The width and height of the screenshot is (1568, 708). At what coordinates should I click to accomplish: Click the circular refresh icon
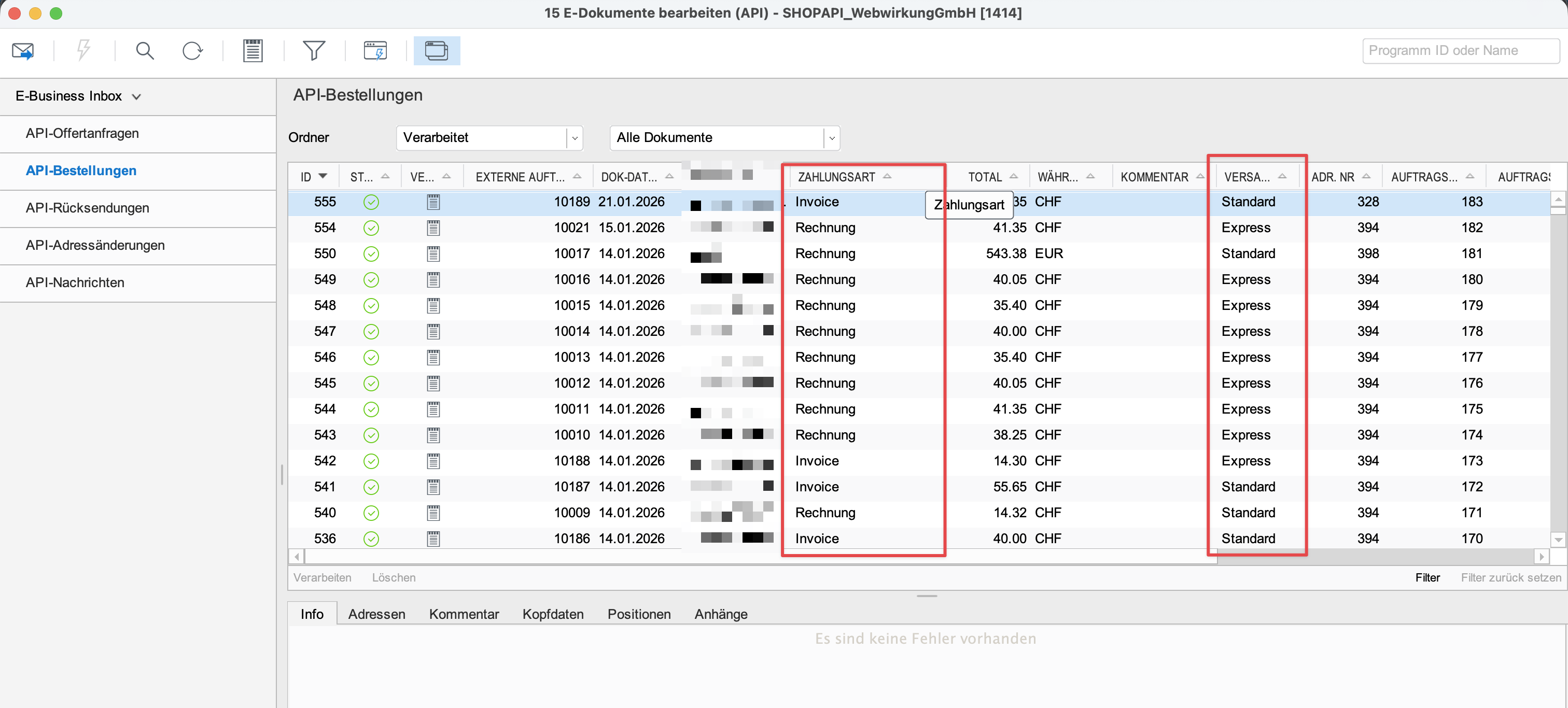[192, 50]
